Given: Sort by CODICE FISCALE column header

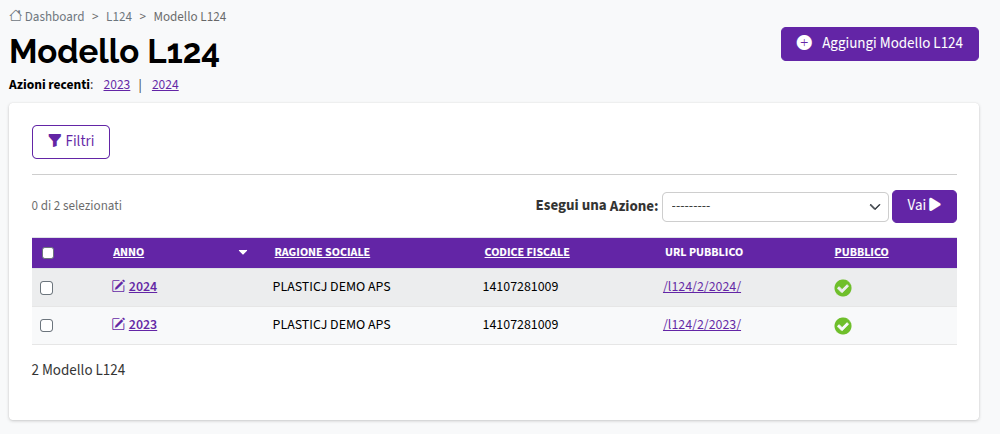Looking at the screenshot, I should (527, 252).
